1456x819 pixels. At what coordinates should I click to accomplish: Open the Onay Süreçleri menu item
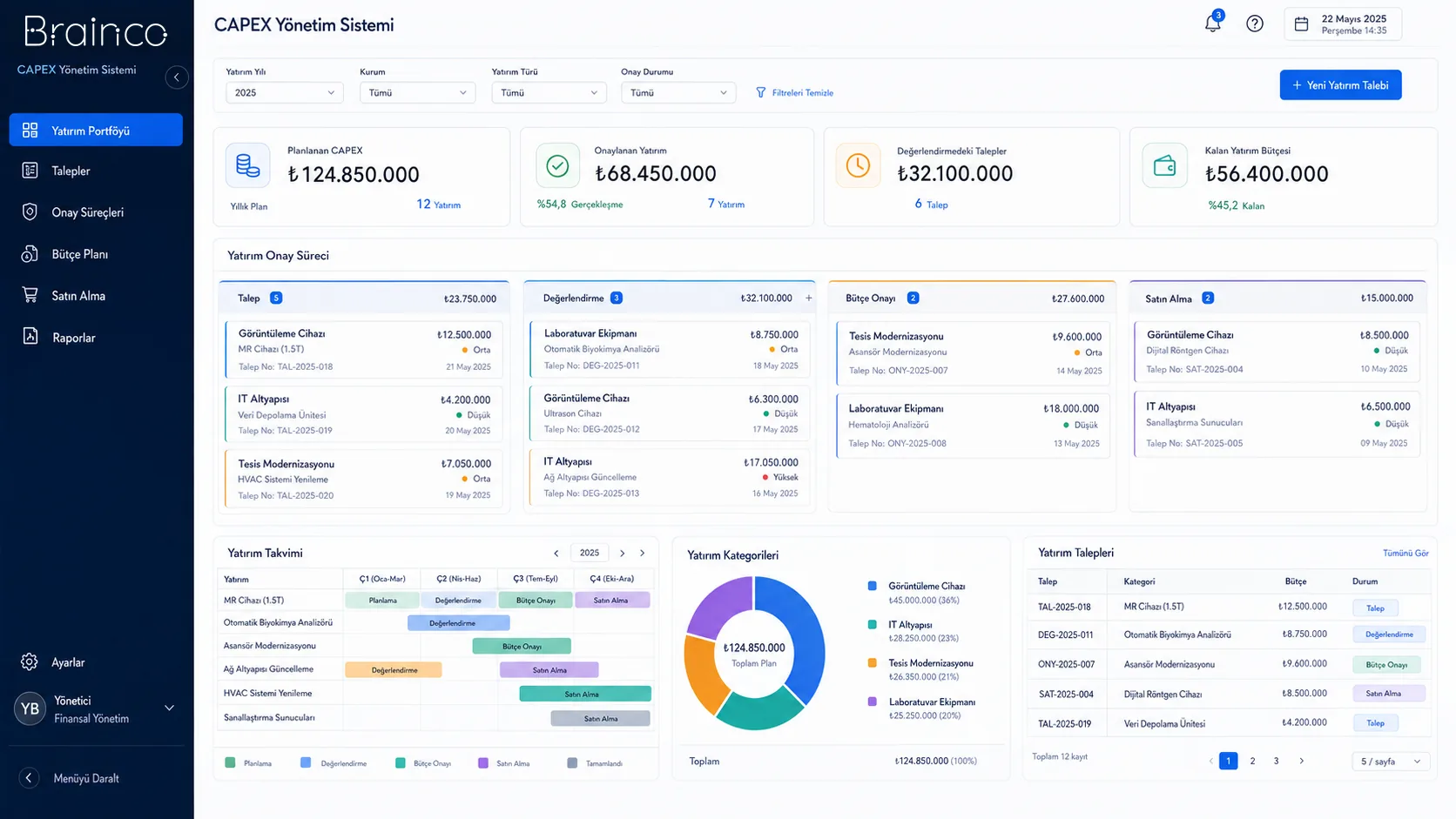(x=96, y=212)
